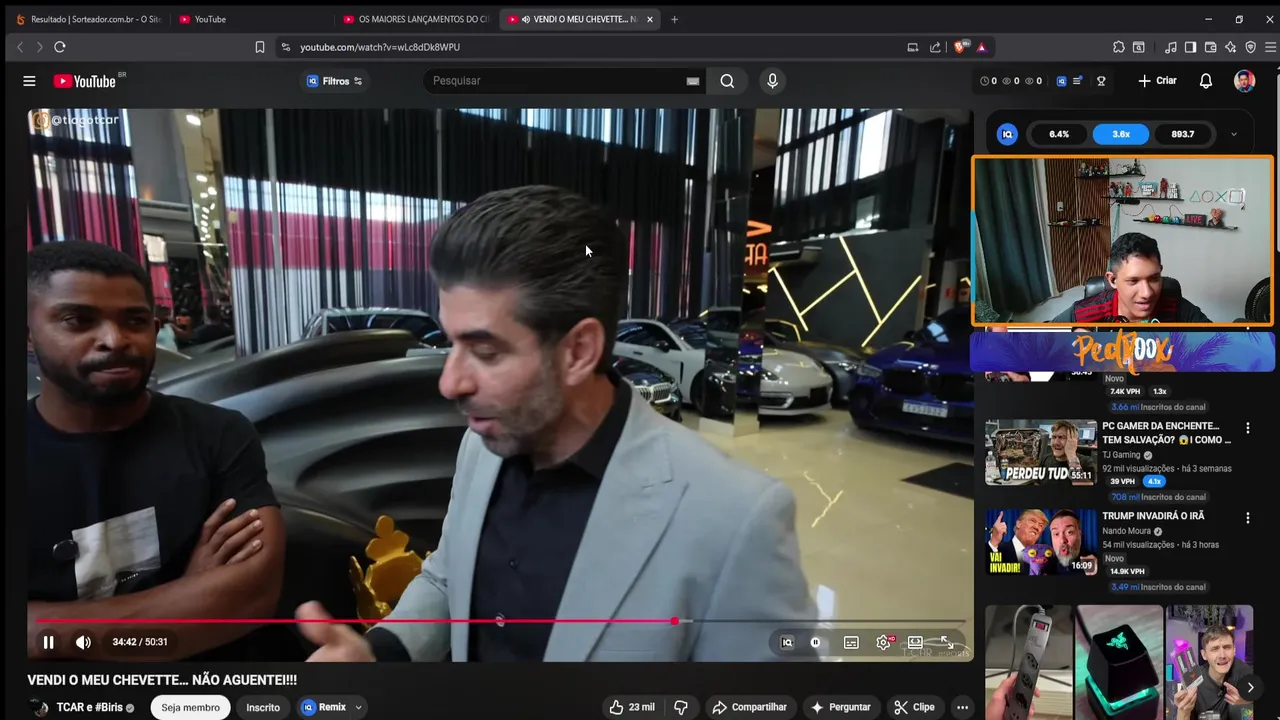Click the Compartilhar share button
The width and height of the screenshot is (1280, 720).
click(x=749, y=707)
